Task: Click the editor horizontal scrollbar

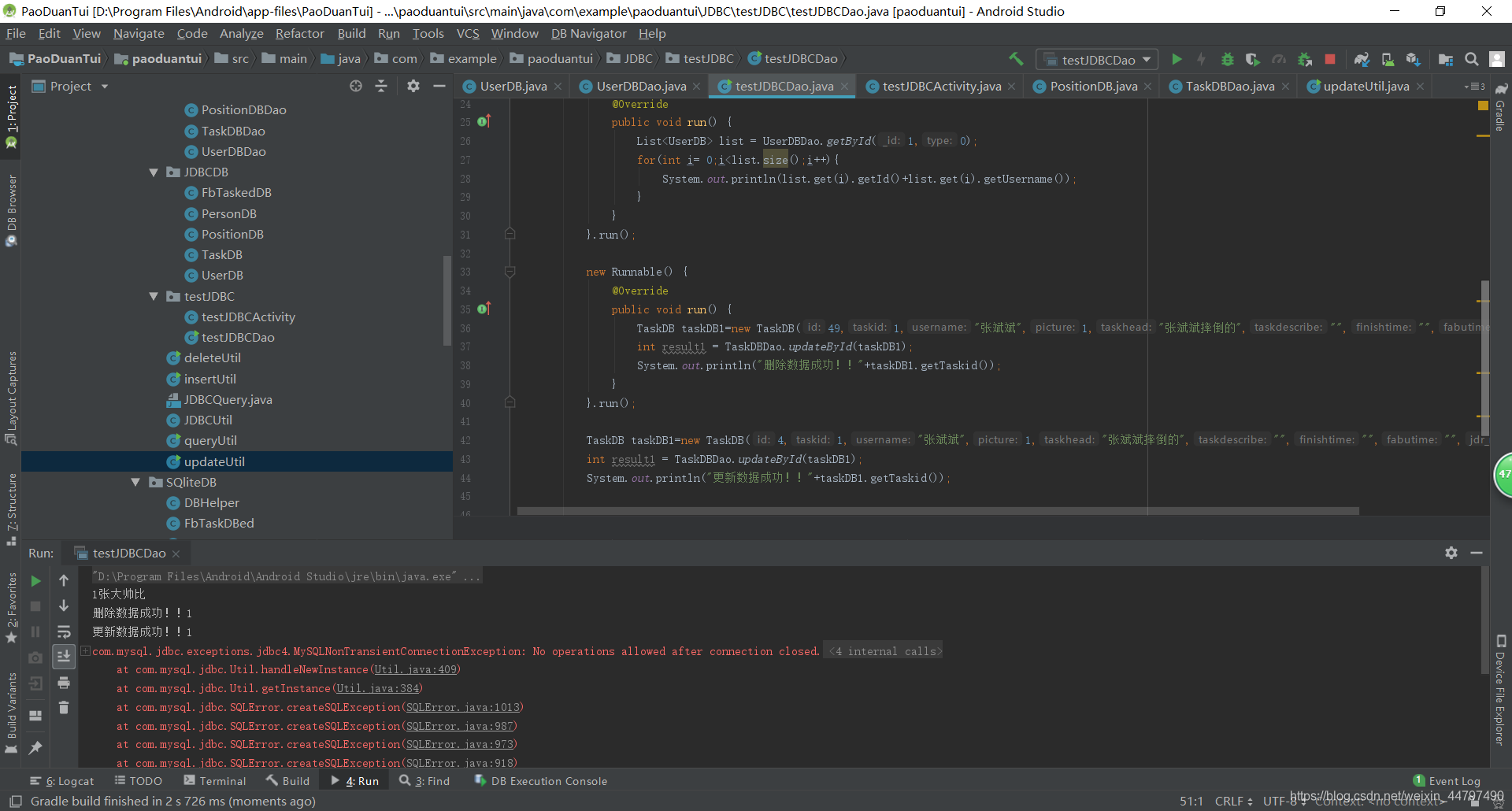Action: [937, 511]
